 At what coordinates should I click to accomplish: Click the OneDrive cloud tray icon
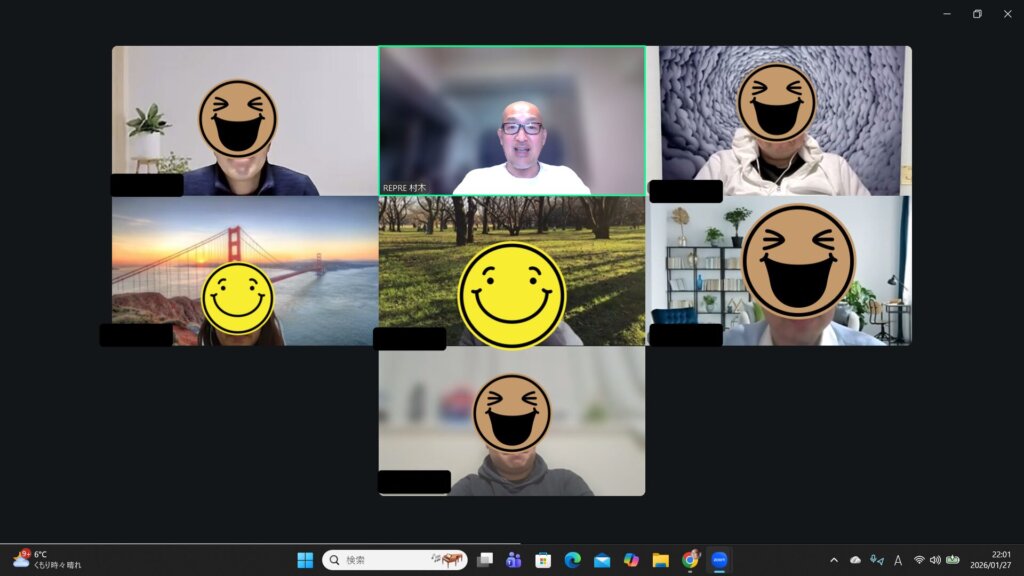(x=855, y=560)
